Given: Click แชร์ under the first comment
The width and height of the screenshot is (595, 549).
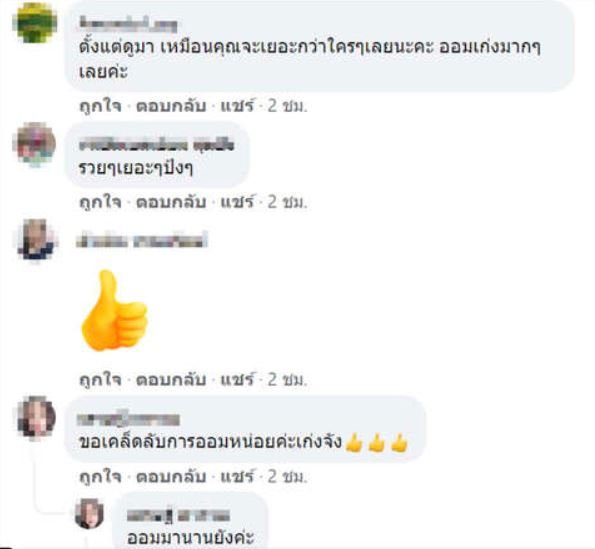Looking at the screenshot, I should coord(237,106).
